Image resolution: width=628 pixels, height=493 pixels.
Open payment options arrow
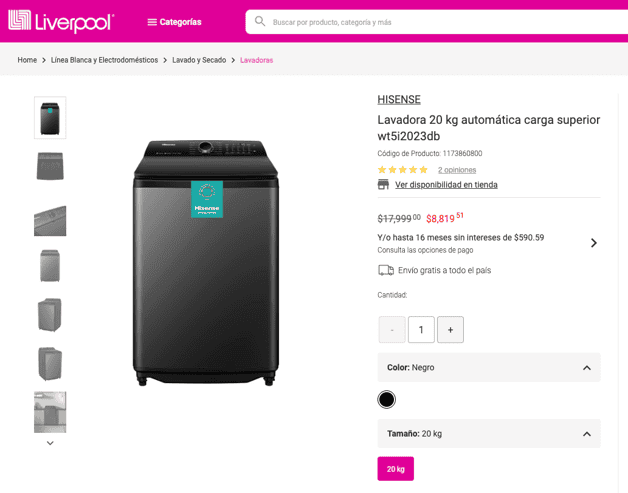pyautogui.click(x=593, y=243)
